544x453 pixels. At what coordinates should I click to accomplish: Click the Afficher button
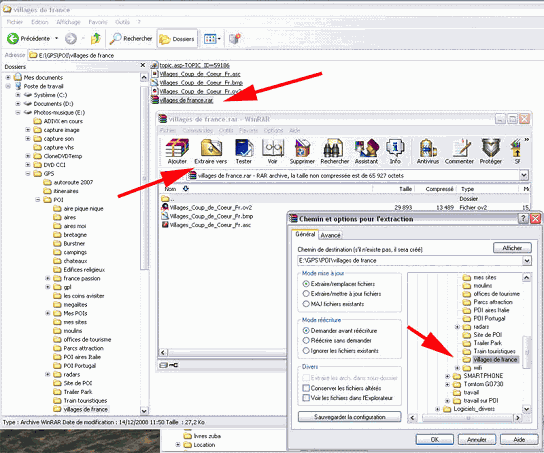point(512,248)
